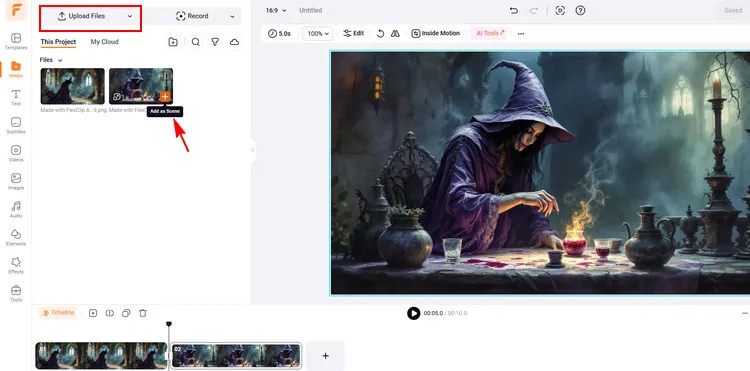Open the more options ellipsis in canvas toolbar
Screen dimensions: 750x371
[521, 33]
